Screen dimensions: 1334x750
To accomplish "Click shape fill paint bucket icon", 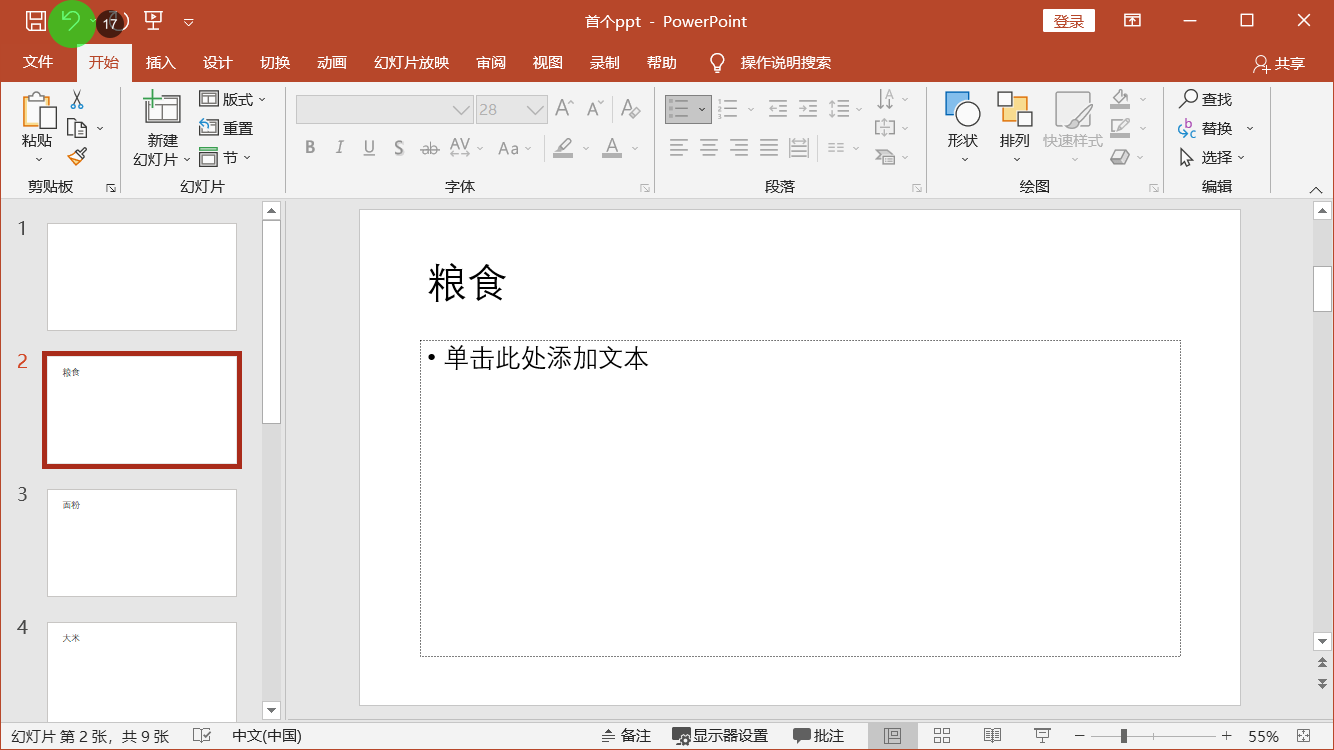I will (1120, 99).
